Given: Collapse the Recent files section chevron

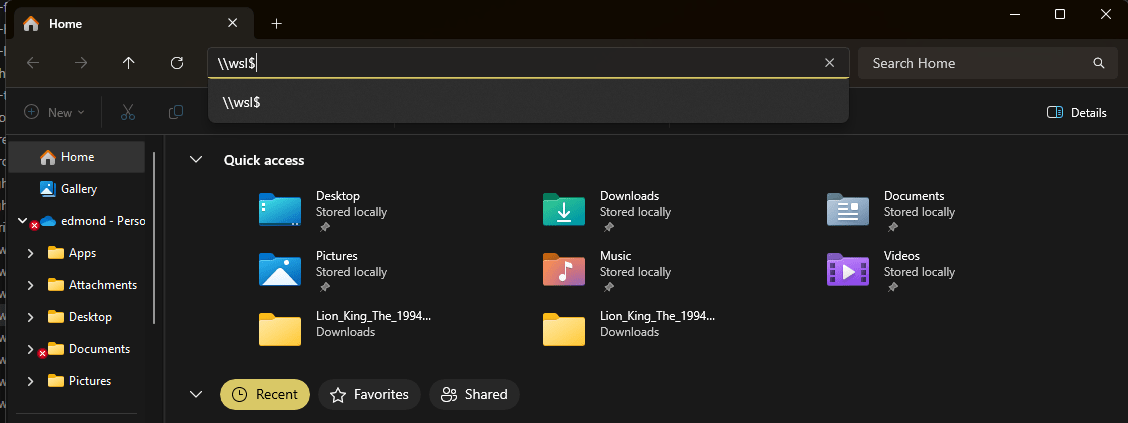Looking at the screenshot, I should 196,394.
